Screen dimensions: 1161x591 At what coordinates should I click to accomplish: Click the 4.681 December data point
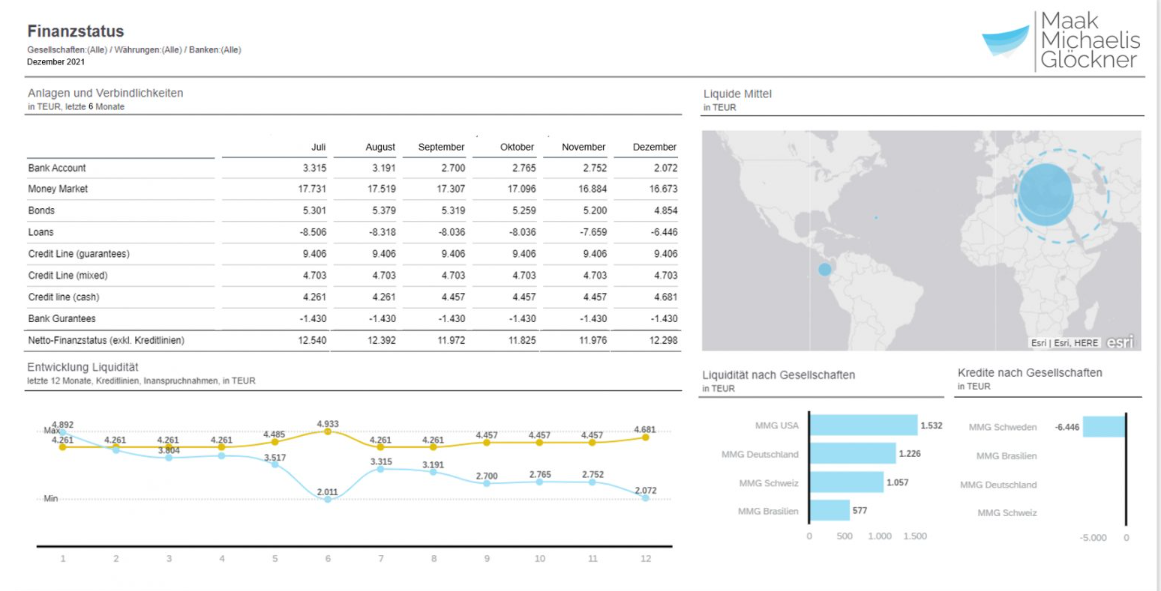[645, 436]
